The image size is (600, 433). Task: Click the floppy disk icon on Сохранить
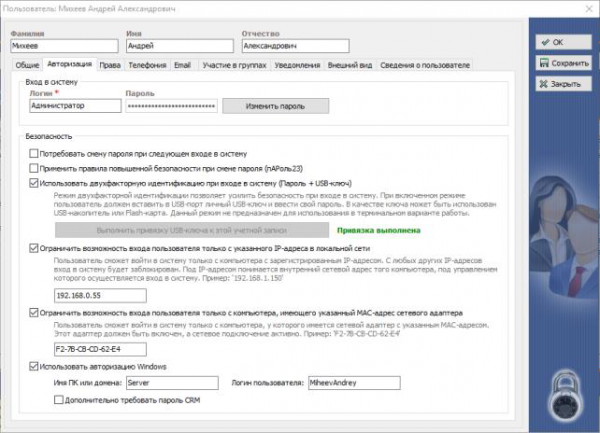click(543, 63)
